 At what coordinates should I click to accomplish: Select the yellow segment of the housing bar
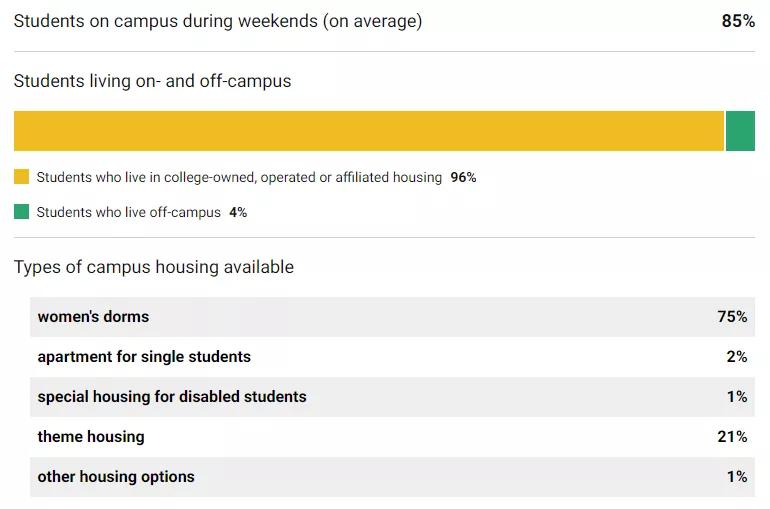(368, 131)
